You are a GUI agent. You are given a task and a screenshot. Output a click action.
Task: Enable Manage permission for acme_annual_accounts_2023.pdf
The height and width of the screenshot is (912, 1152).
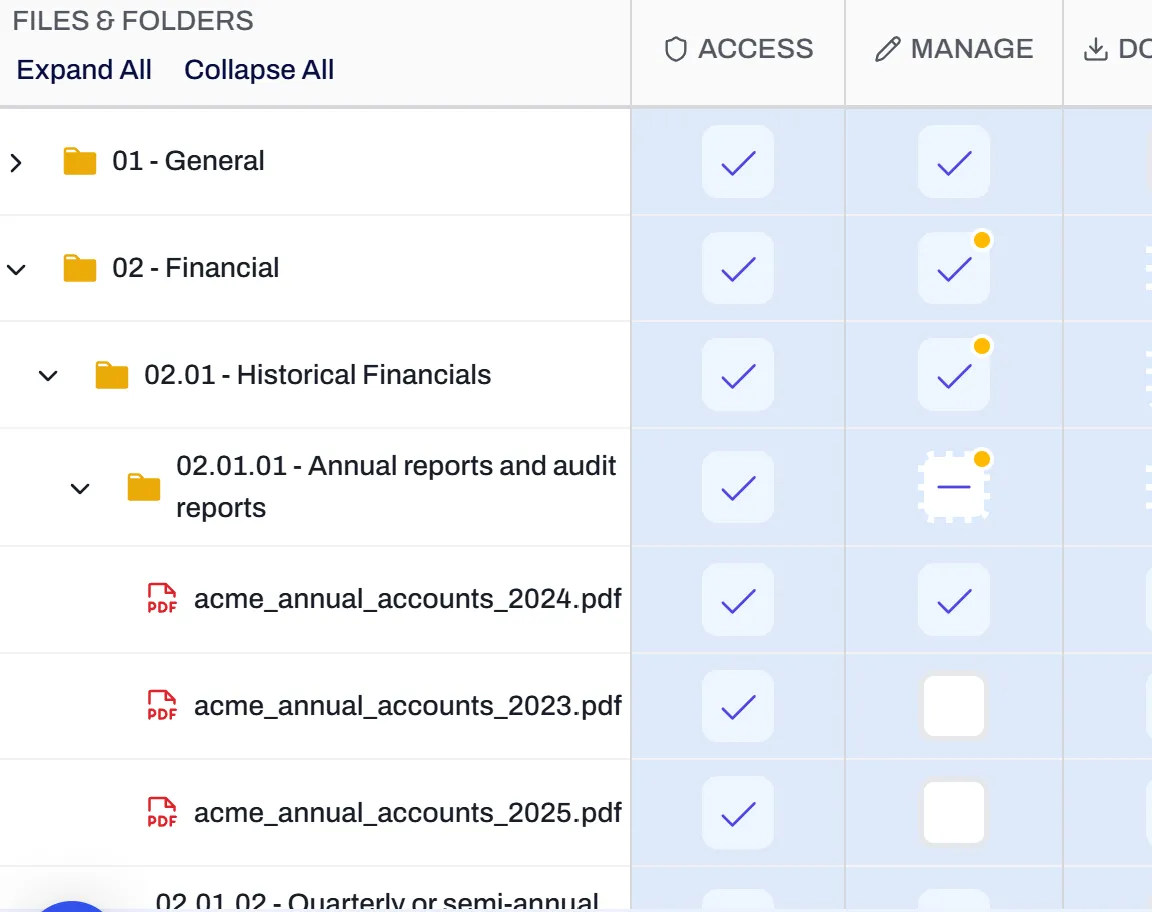pos(953,706)
